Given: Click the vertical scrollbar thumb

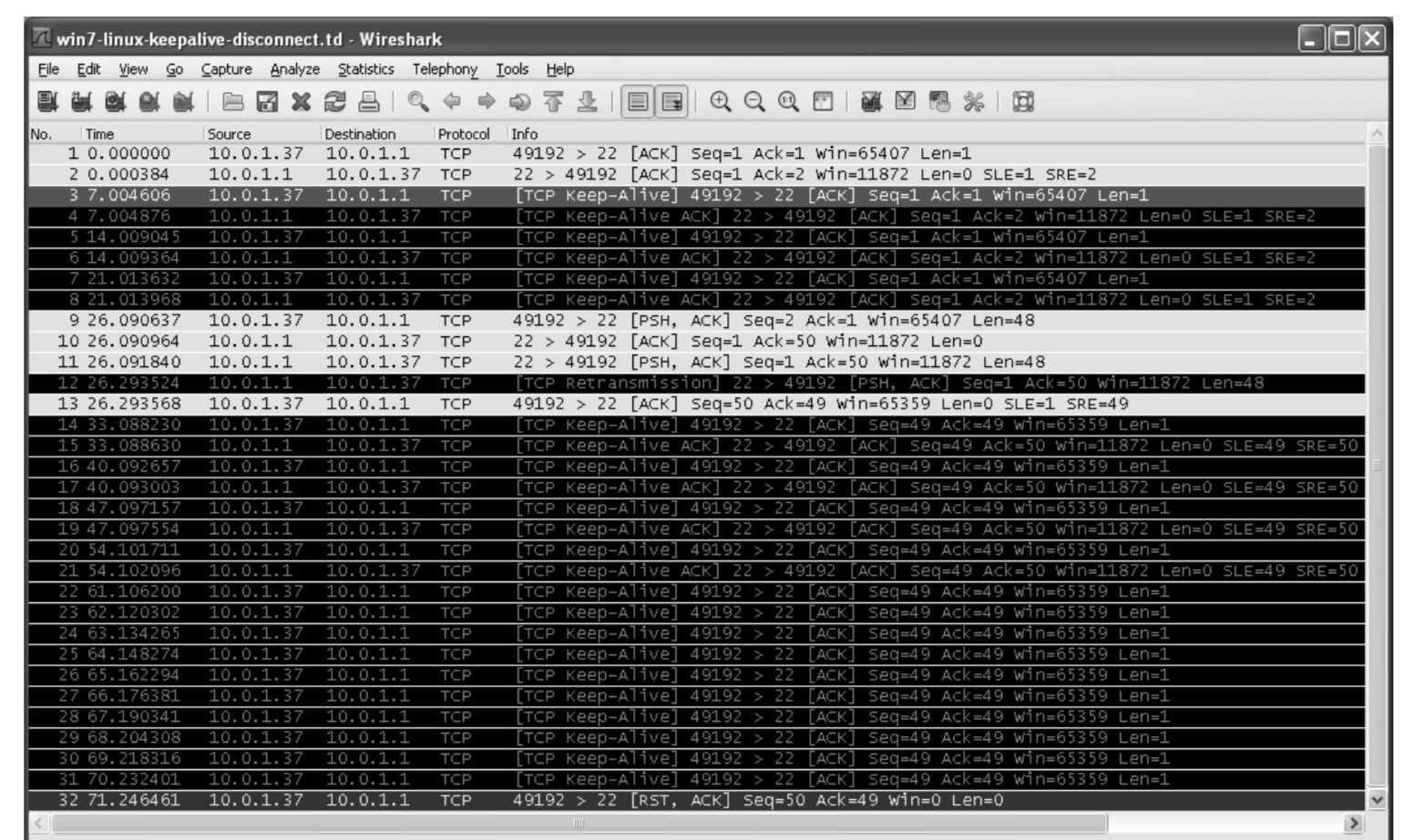Looking at the screenshot, I should click(1377, 466).
